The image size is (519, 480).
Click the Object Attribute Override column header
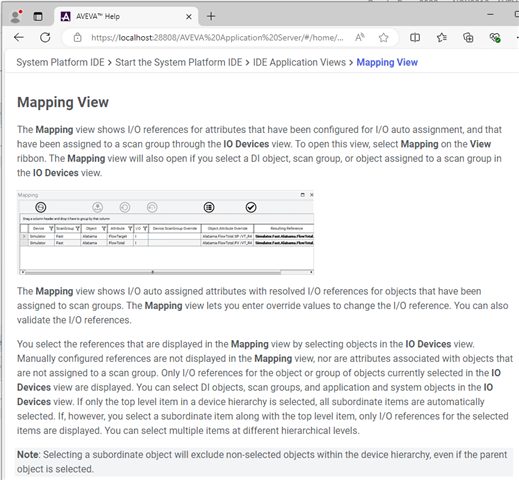click(227, 228)
